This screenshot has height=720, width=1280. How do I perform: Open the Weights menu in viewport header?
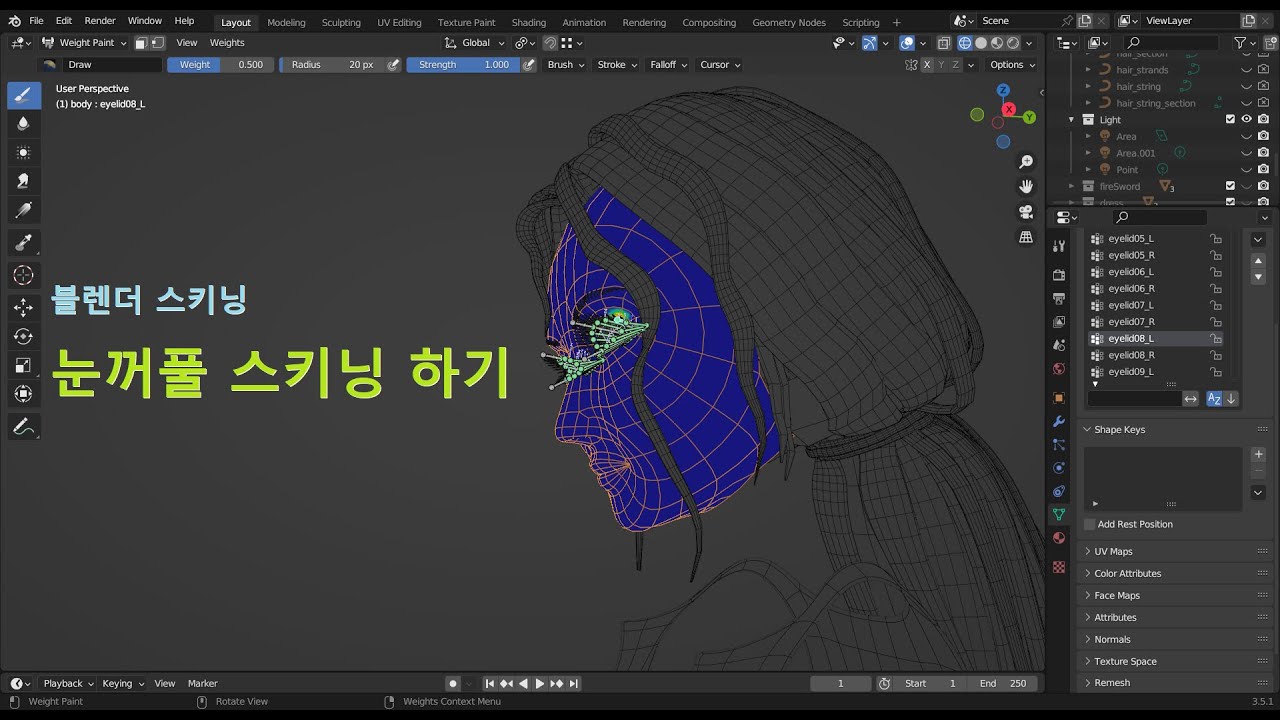[x=227, y=43]
